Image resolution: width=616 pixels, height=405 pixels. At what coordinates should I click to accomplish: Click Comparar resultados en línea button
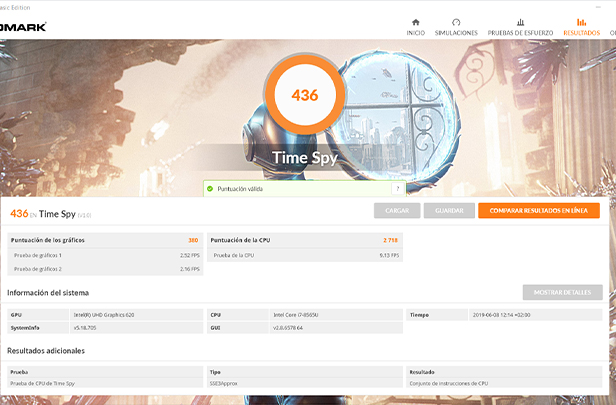tap(539, 211)
